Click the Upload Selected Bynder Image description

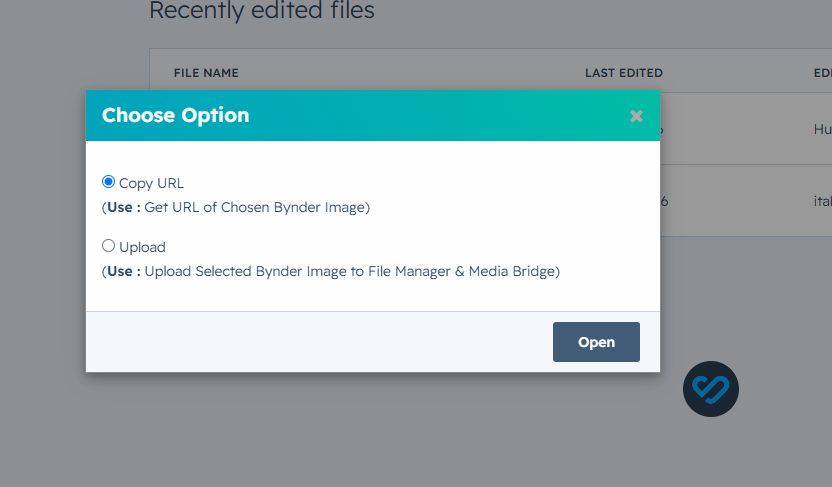352,272
